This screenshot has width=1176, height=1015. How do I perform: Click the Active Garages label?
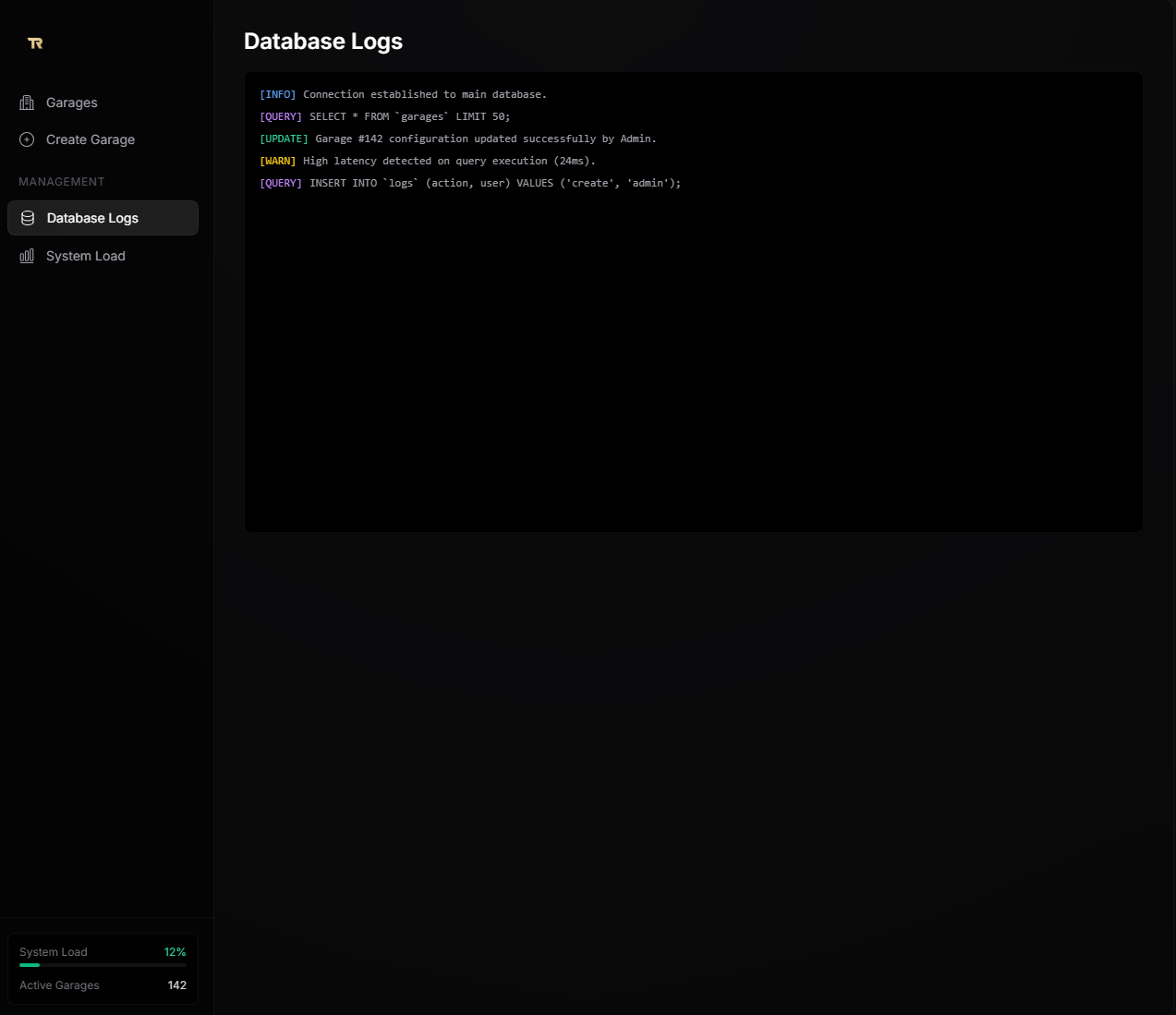point(59,985)
